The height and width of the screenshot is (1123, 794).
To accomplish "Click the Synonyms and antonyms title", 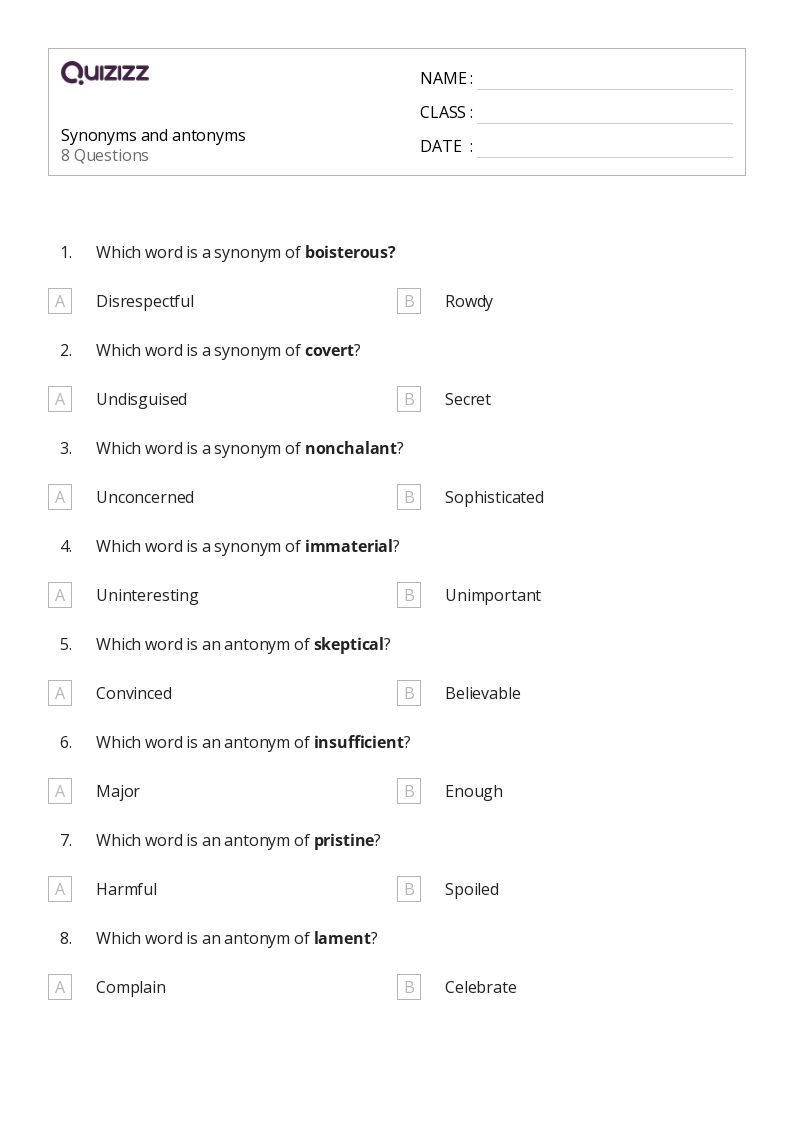I will click(x=153, y=135).
